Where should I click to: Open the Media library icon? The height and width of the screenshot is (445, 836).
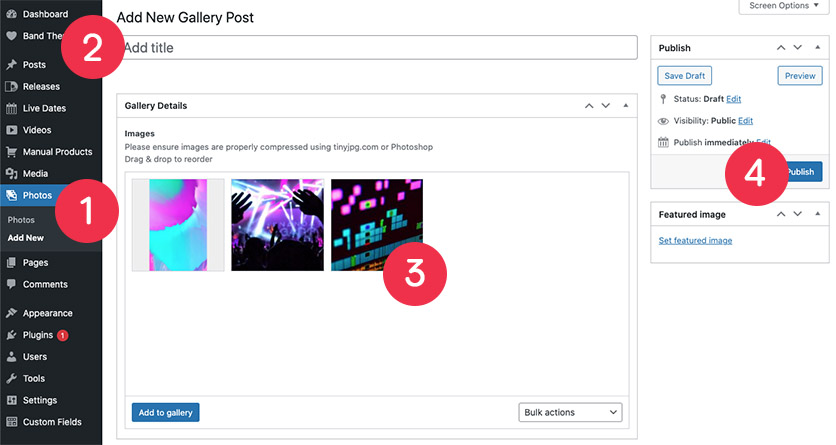(x=11, y=174)
